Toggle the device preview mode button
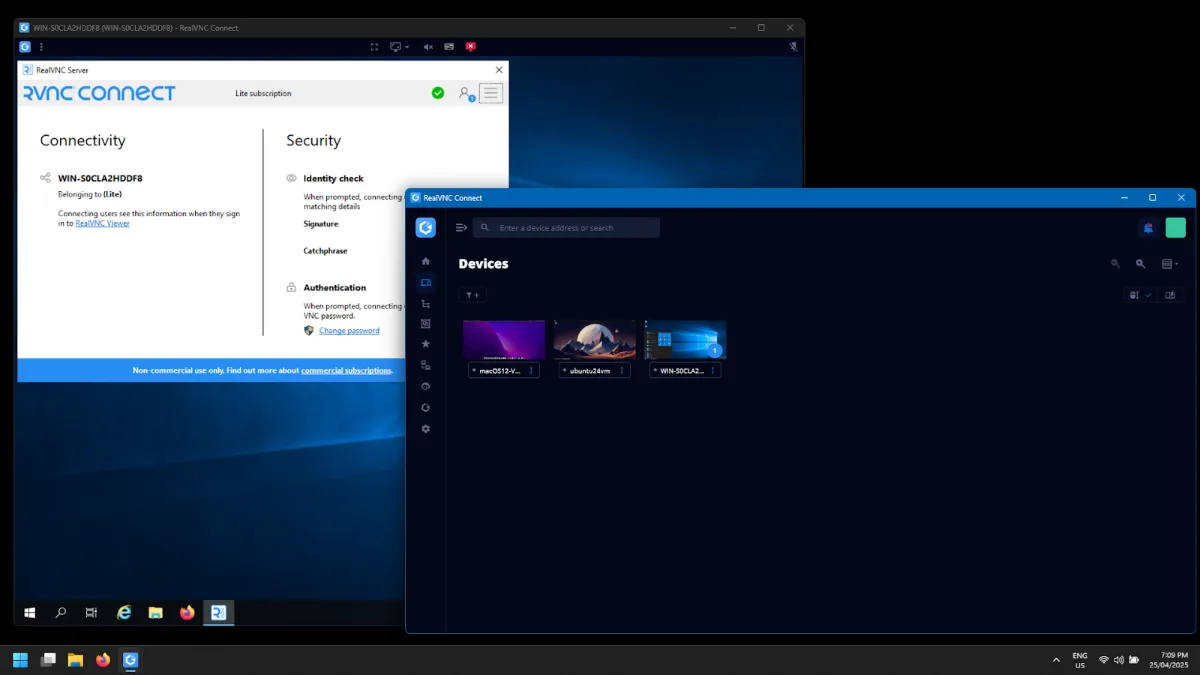The width and height of the screenshot is (1200, 675). (x=1170, y=295)
